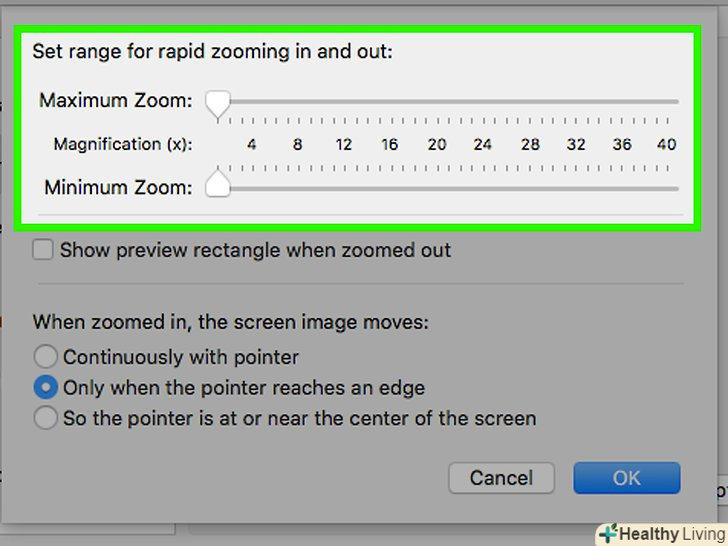Set Maximum Zoom slider to 40x mark
This screenshot has width=728, height=546.
pos(667,101)
